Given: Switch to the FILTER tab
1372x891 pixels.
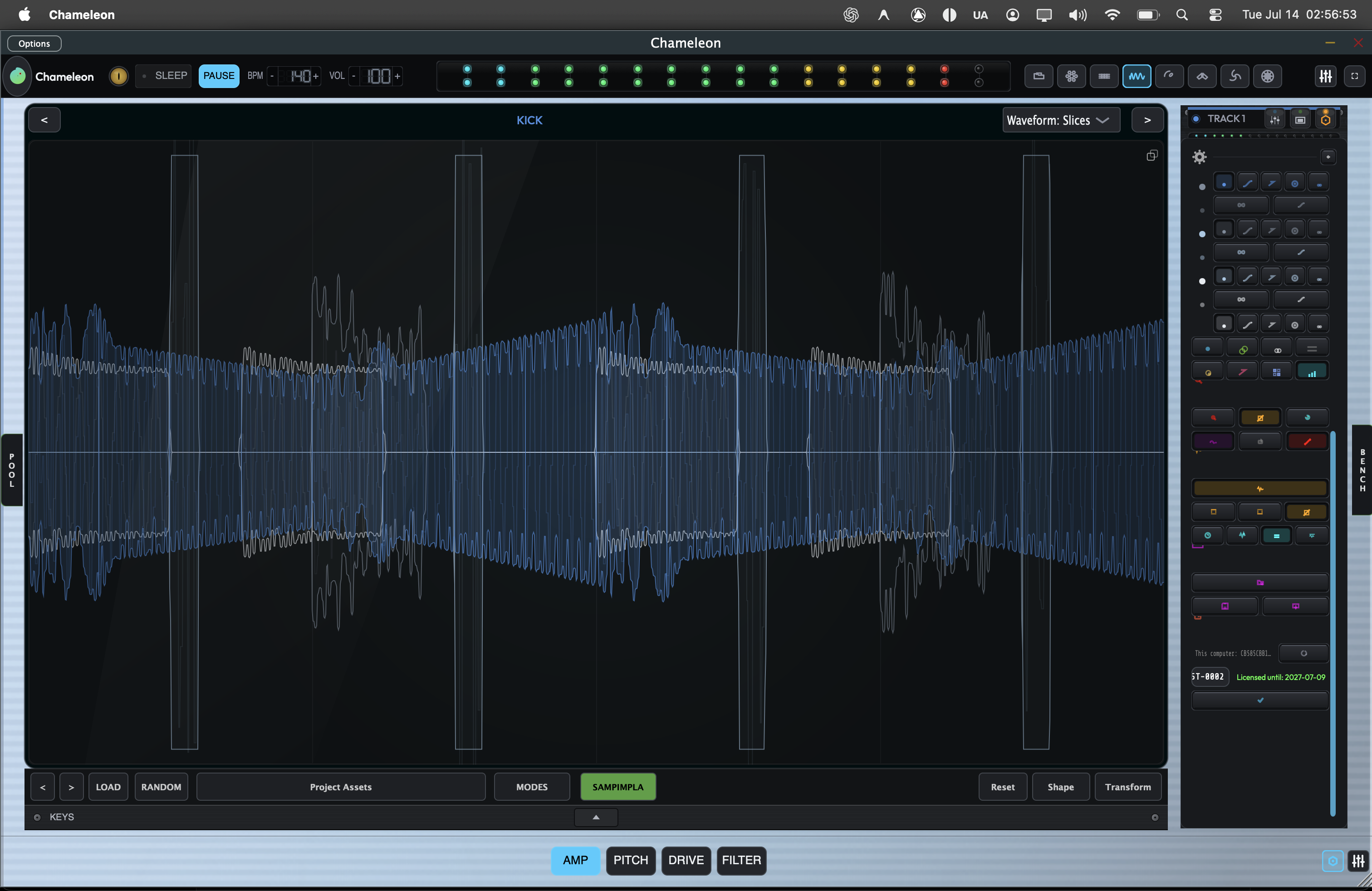Looking at the screenshot, I should (741, 861).
